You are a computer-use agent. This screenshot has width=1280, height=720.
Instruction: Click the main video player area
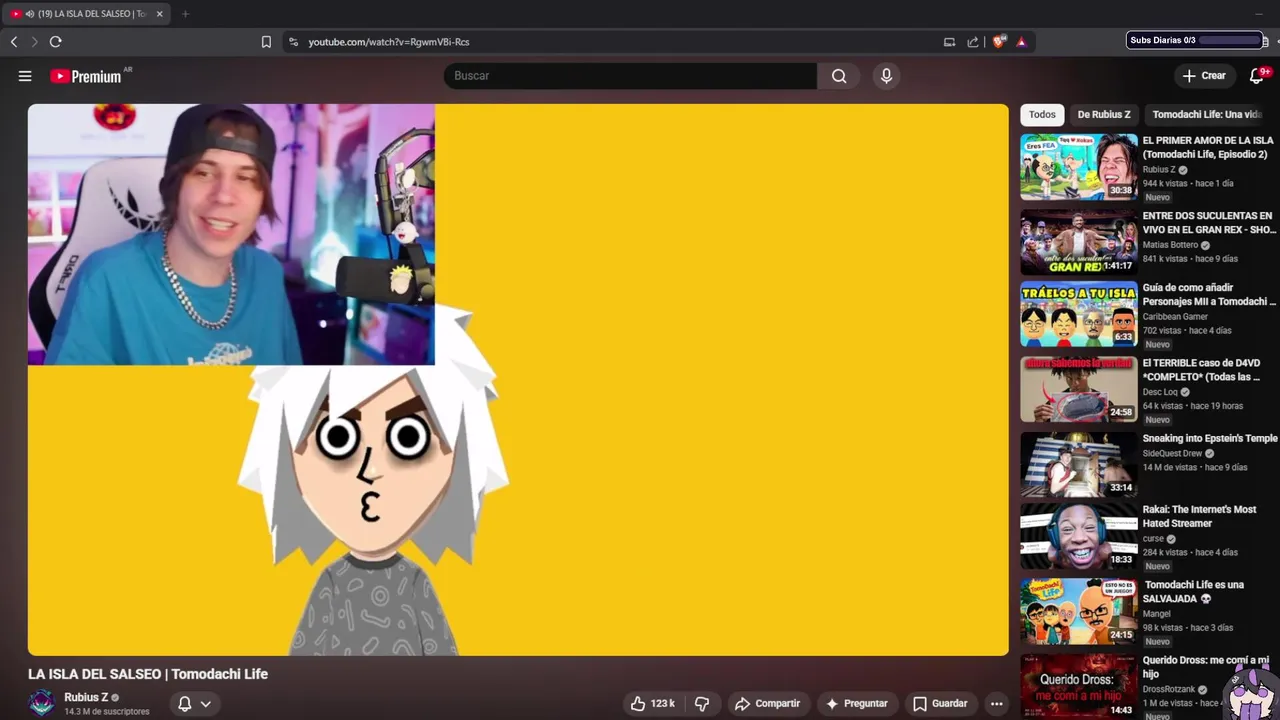[518, 380]
